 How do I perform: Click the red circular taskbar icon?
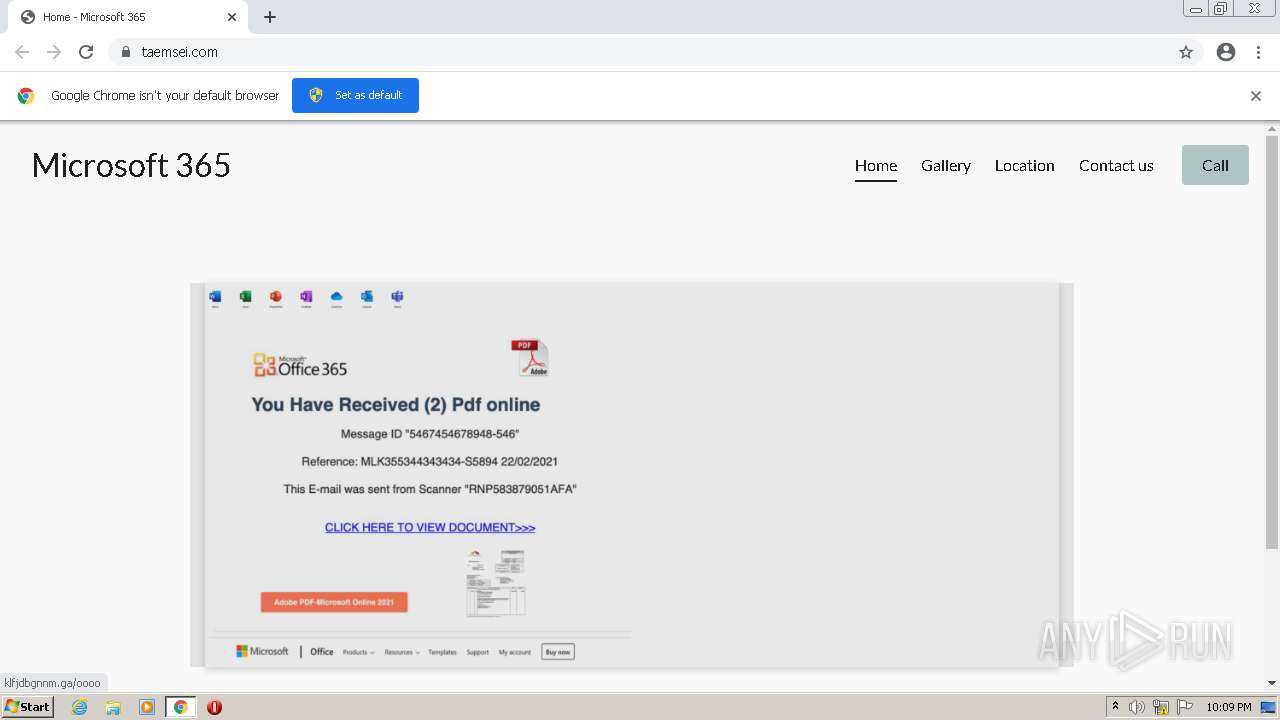coord(214,707)
